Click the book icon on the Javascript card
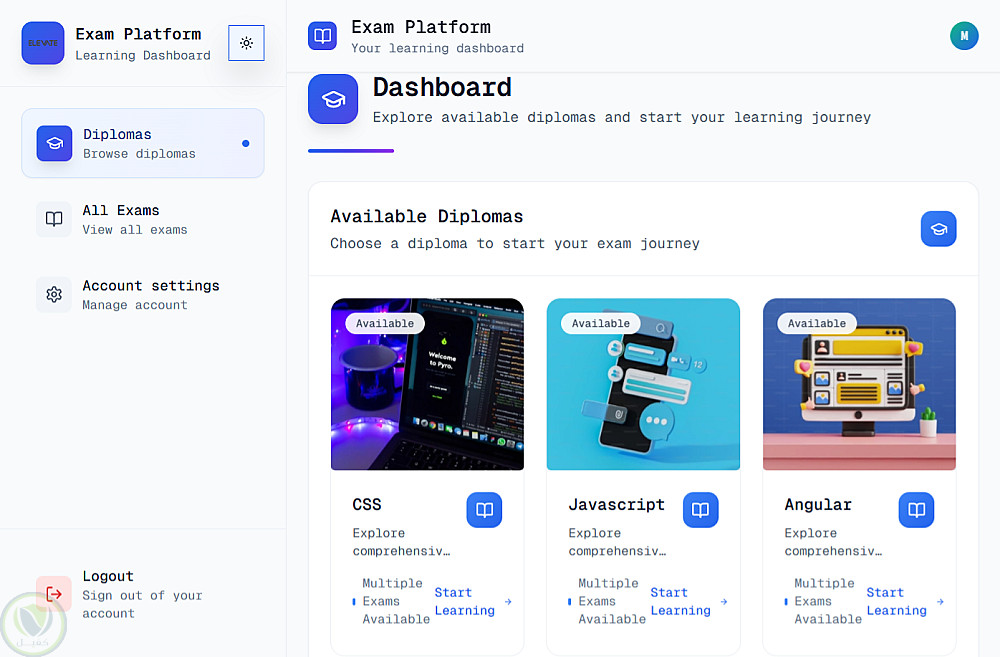The image size is (1000, 657). coord(700,510)
